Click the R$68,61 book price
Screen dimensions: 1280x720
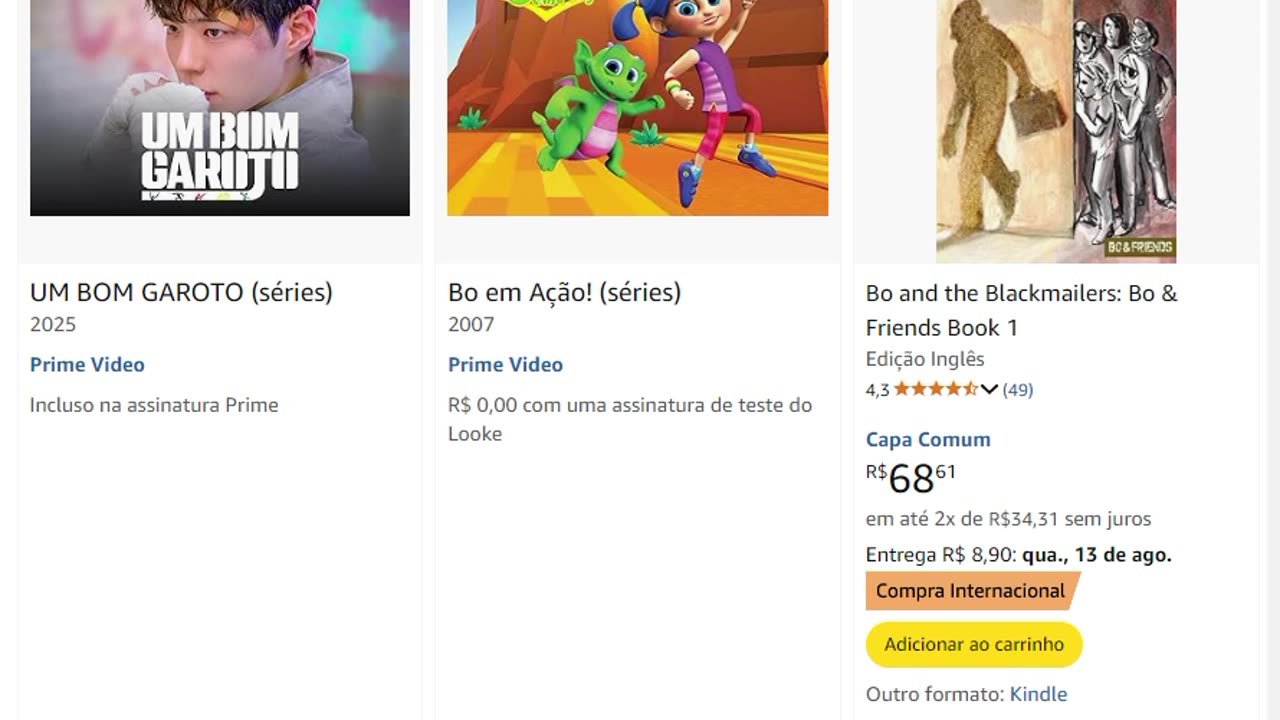pyautogui.click(x=911, y=478)
